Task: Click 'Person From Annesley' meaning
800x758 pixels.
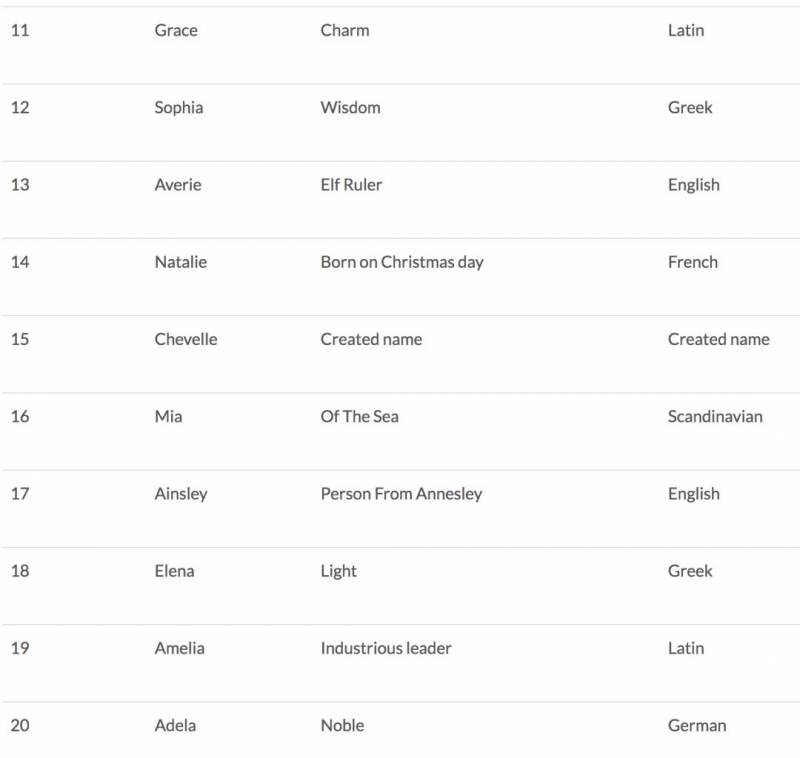Action: tap(401, 494)
